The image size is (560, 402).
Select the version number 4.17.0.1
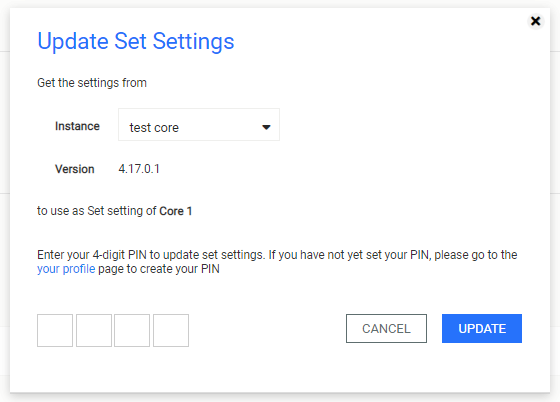[x=139, y=169]
